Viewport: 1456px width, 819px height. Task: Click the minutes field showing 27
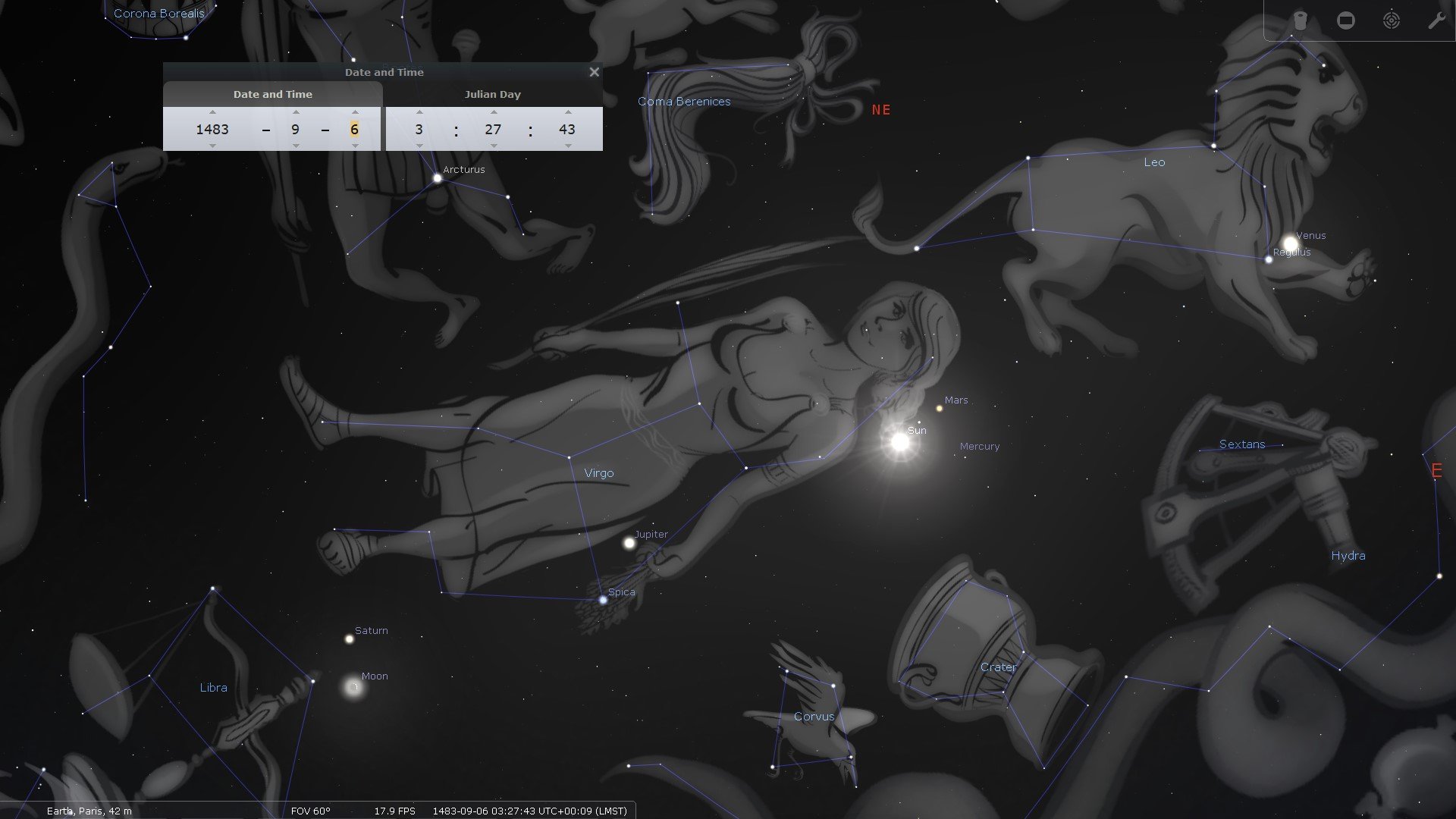(493, 129)
